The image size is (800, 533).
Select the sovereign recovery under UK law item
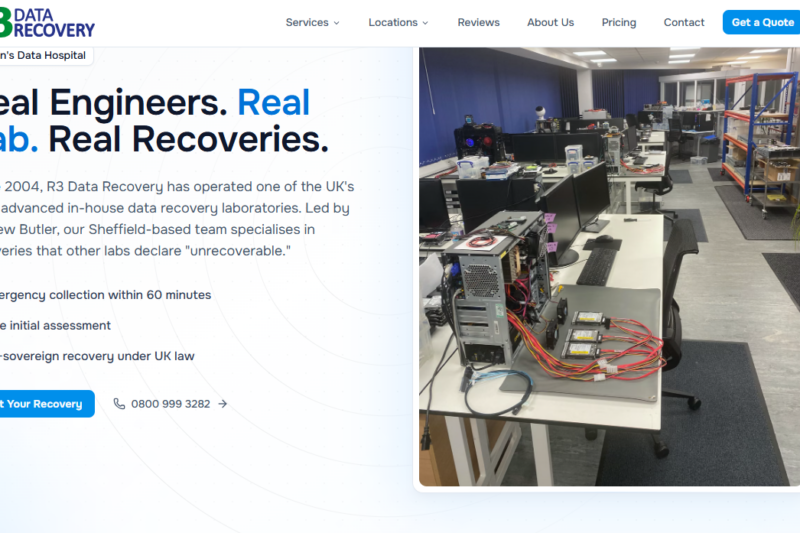pos(97,356)
